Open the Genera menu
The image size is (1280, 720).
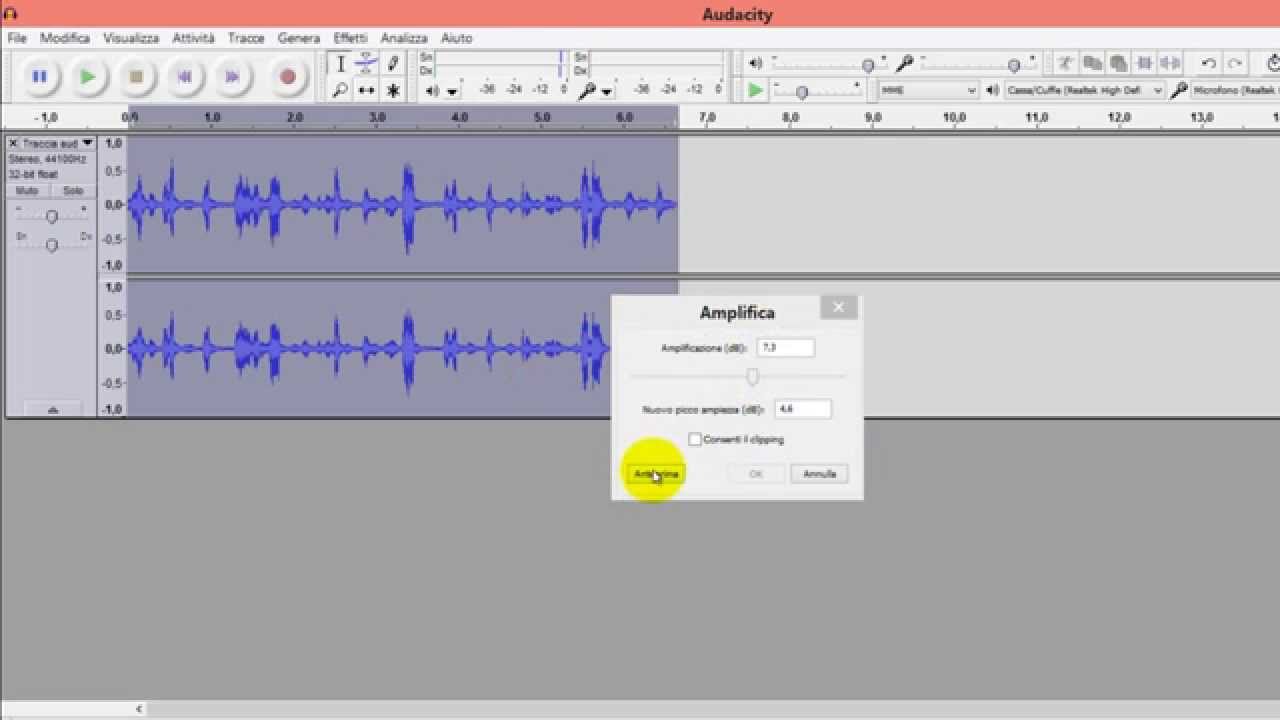(x=299, y=38)
